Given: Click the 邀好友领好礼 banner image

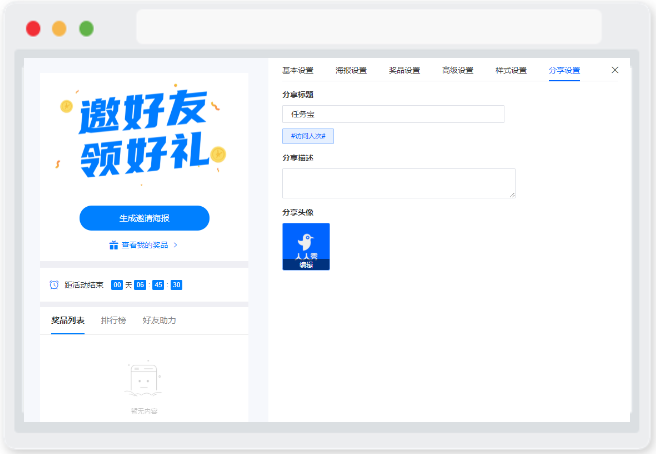Looking at the screenshot, I should 143,134.
